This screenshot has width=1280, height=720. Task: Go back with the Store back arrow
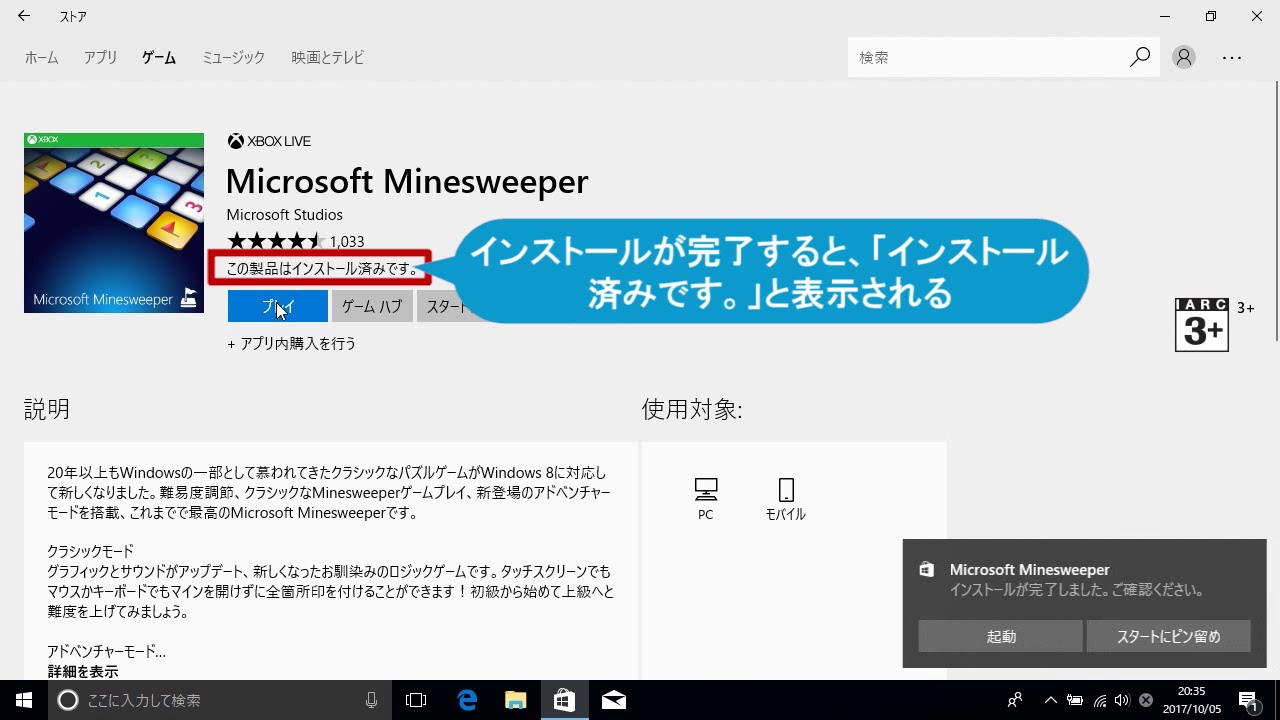pos(23,16)
